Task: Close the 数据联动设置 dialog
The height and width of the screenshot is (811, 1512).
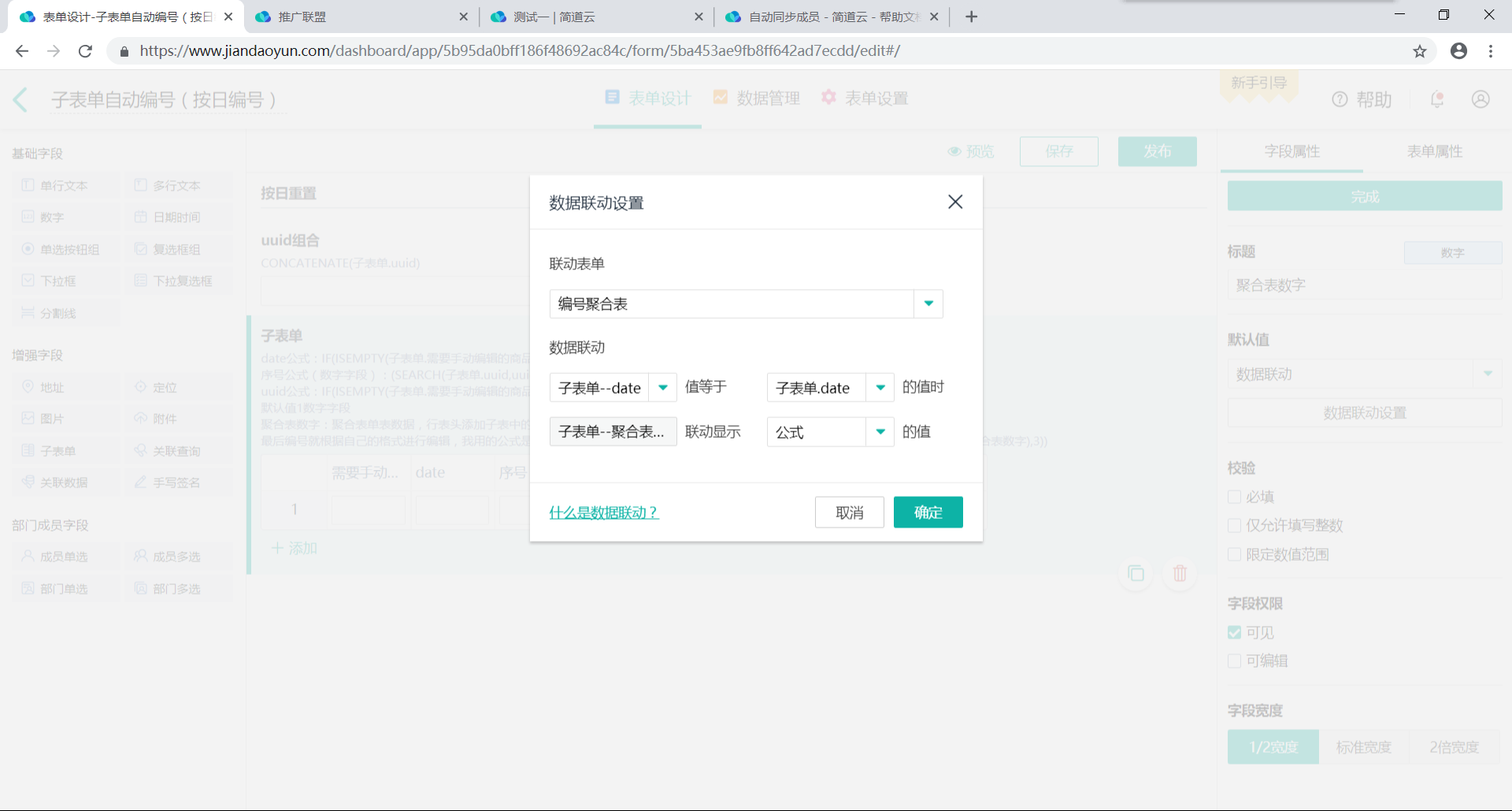Action: click(954, 202)
